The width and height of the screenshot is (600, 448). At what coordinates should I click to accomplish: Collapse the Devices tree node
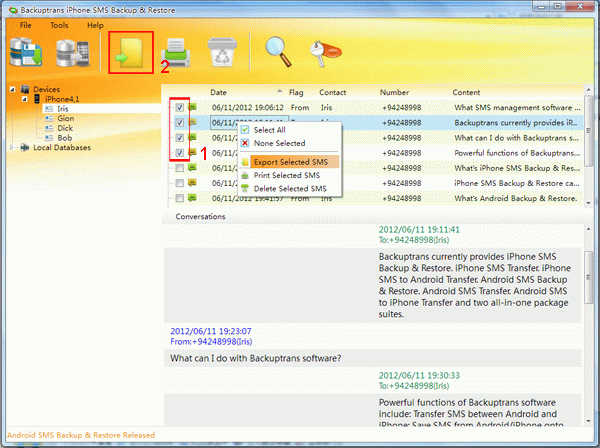[x=13, y=90]
